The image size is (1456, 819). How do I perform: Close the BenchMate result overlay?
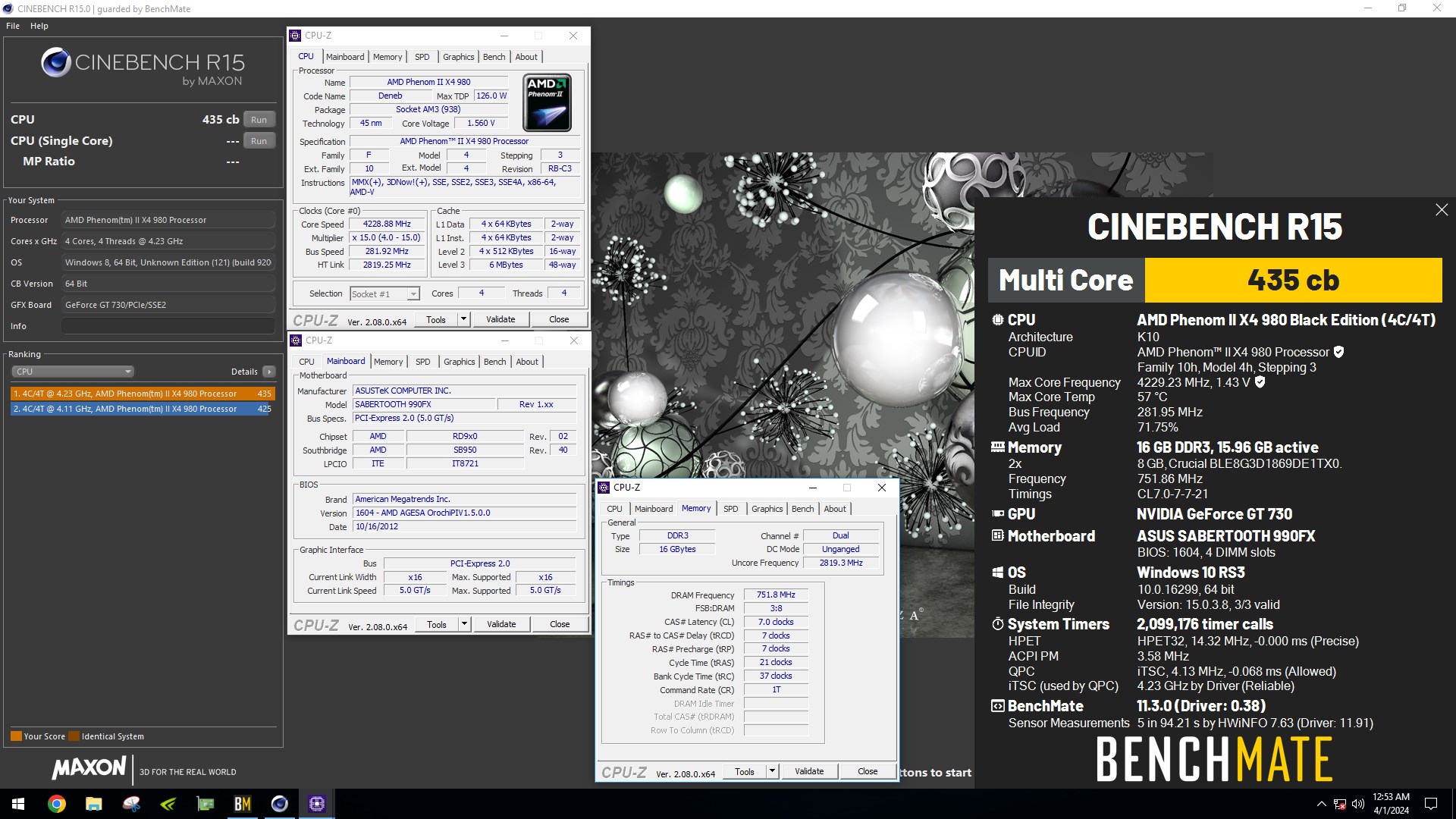1442,210
